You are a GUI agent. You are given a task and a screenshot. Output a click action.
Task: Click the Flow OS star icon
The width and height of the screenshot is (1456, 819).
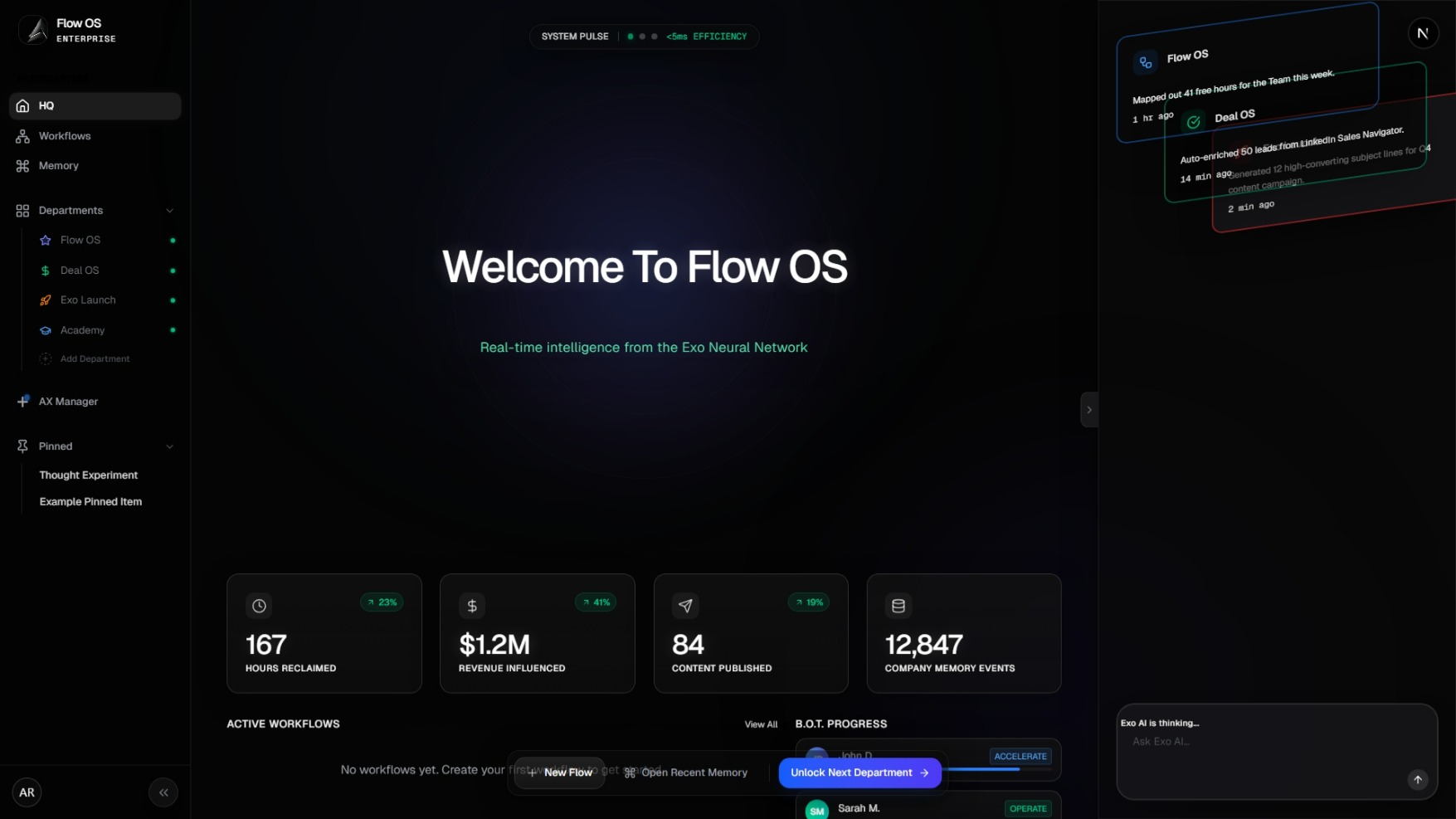(45, 240)
